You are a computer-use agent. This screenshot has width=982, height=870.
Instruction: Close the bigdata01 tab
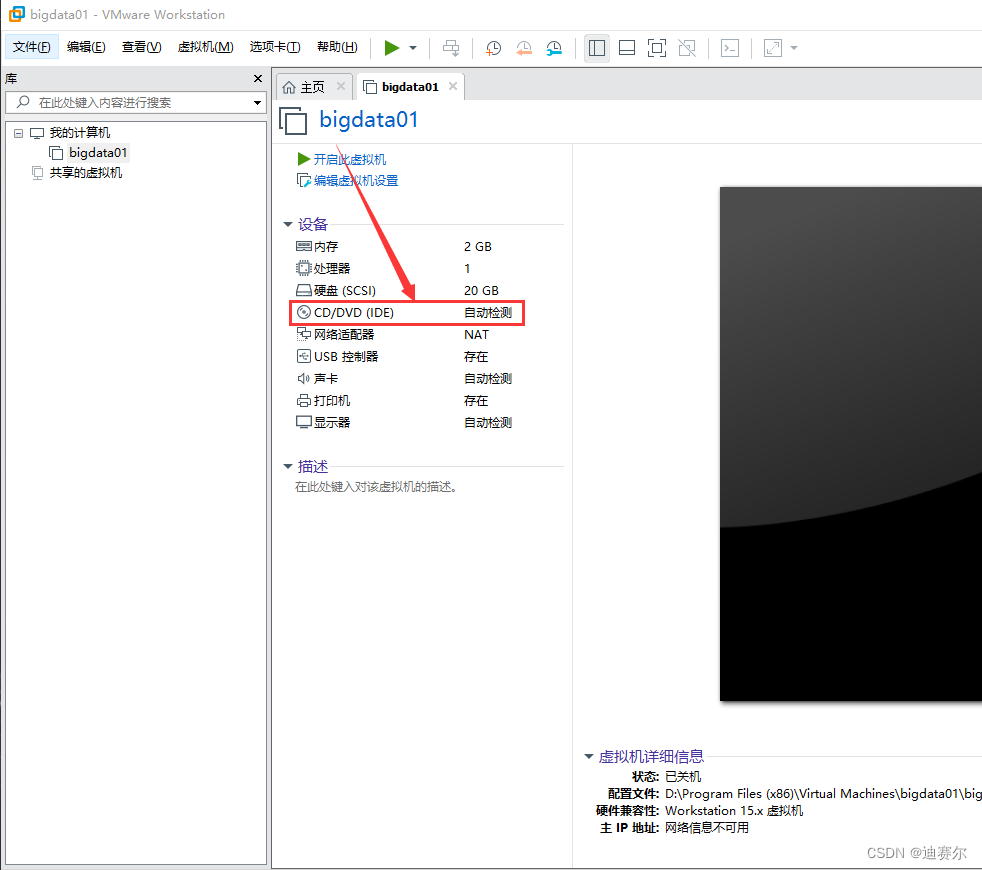click(x=453, y=86)
